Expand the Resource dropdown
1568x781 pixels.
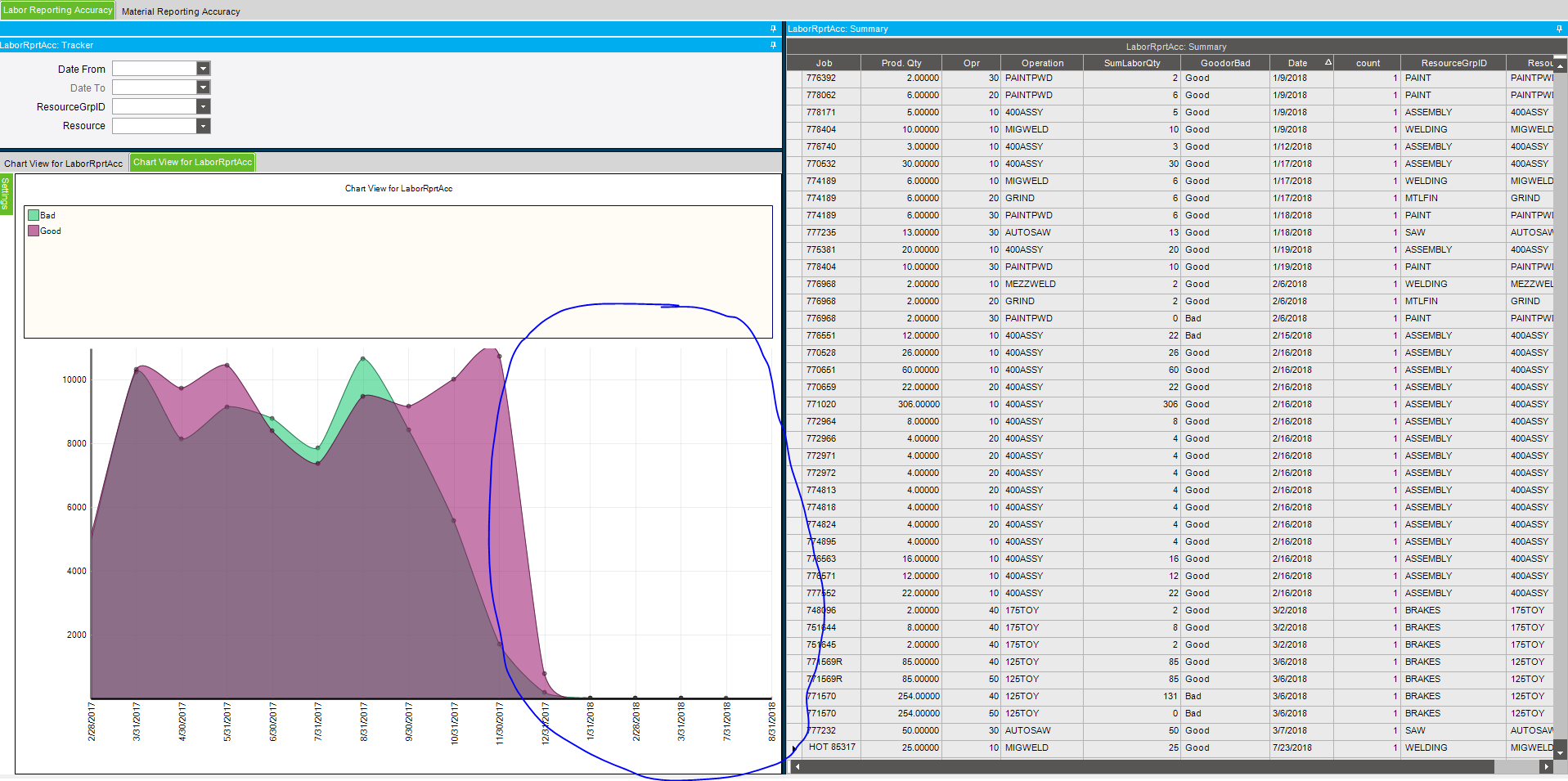pos(204,126)
